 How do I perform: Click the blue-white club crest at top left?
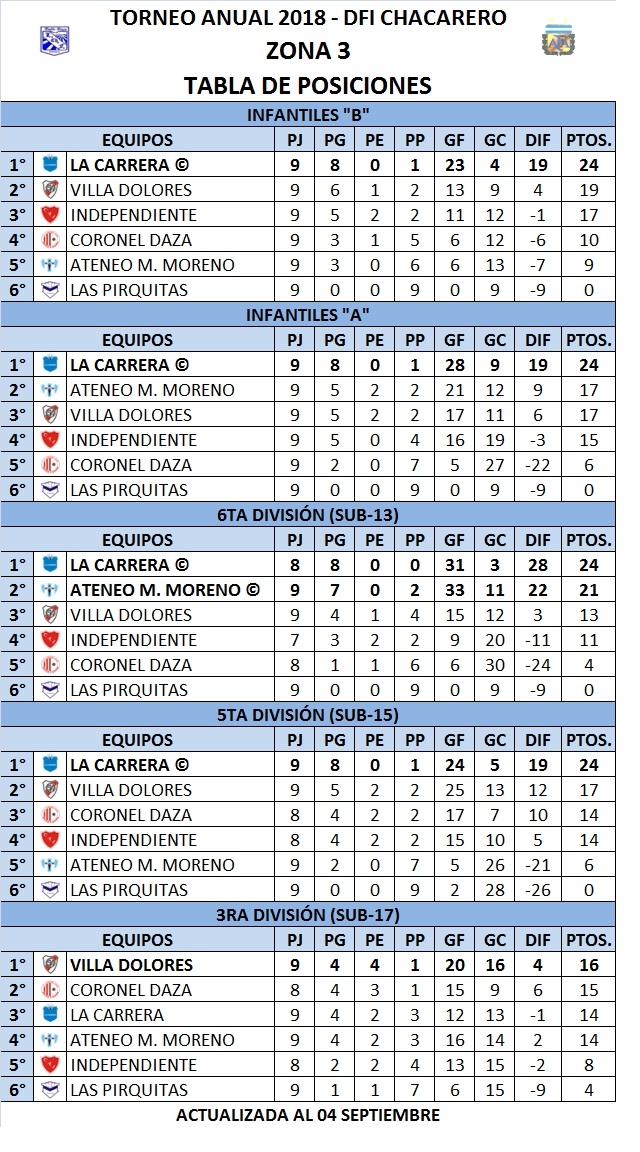coord(53,38)
